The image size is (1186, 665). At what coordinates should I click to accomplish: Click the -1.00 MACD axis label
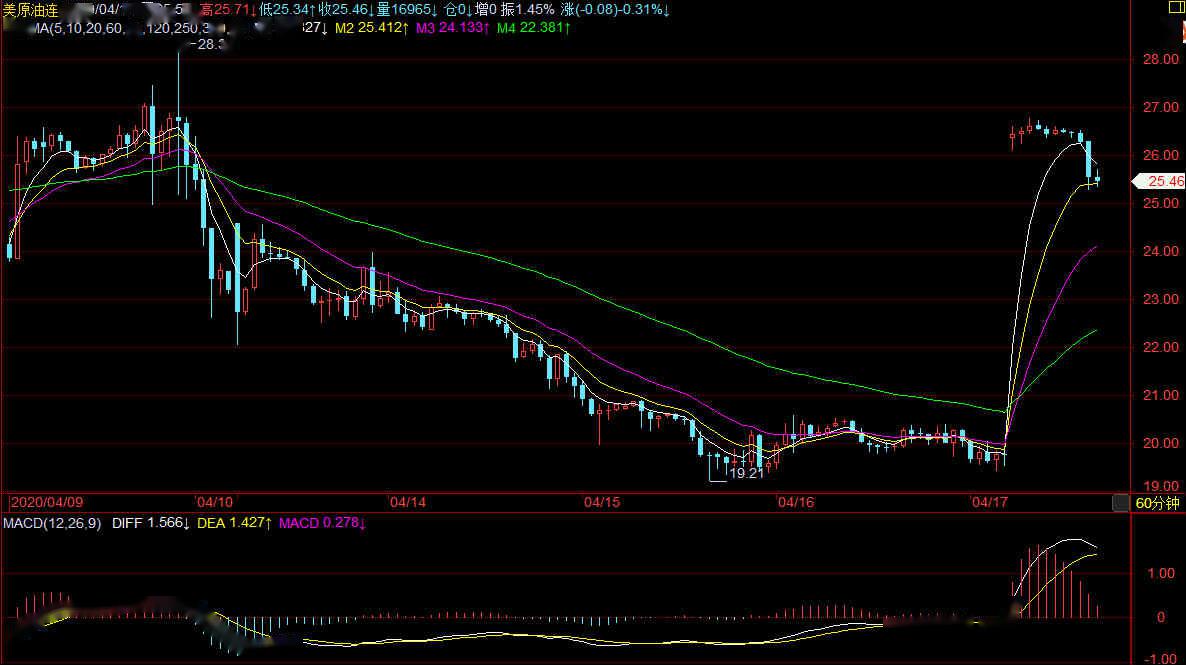1160,659
